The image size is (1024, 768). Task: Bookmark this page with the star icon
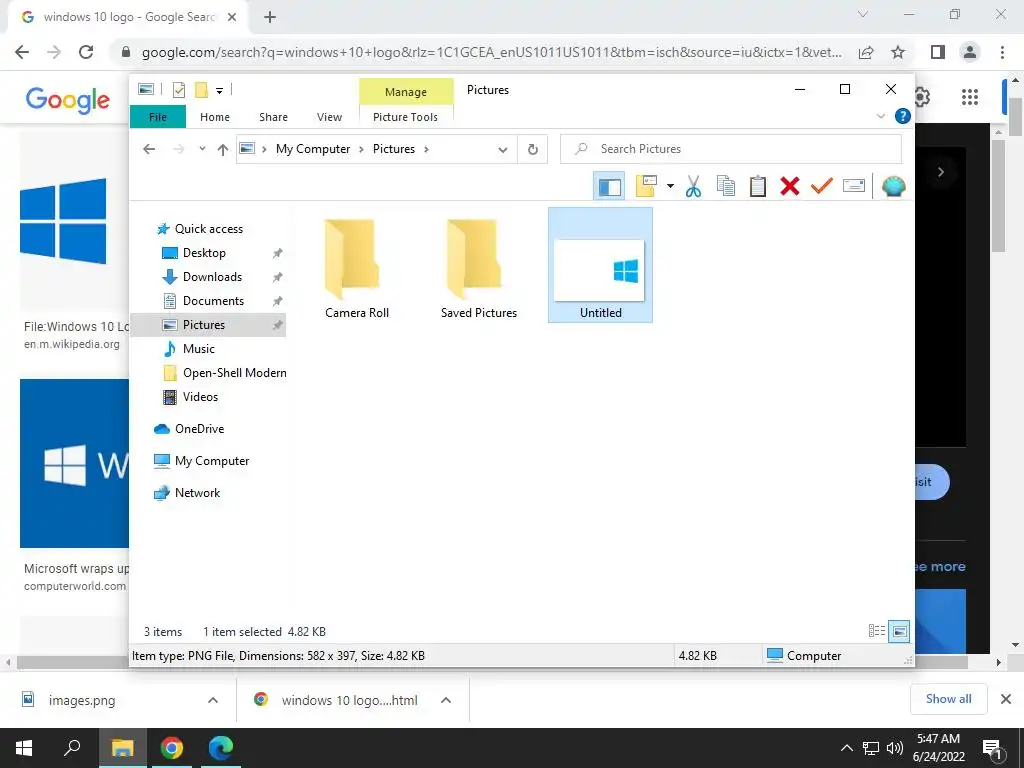(898, 52)
